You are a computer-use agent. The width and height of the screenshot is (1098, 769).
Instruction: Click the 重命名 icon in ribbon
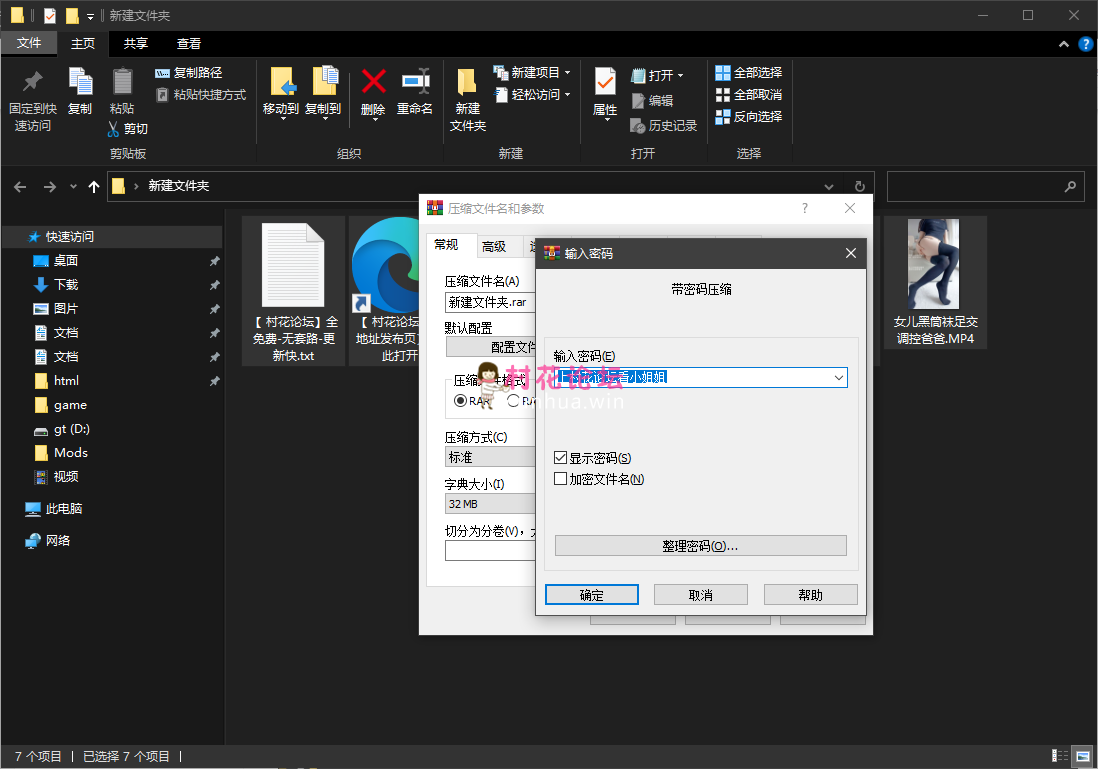(414, 82)
